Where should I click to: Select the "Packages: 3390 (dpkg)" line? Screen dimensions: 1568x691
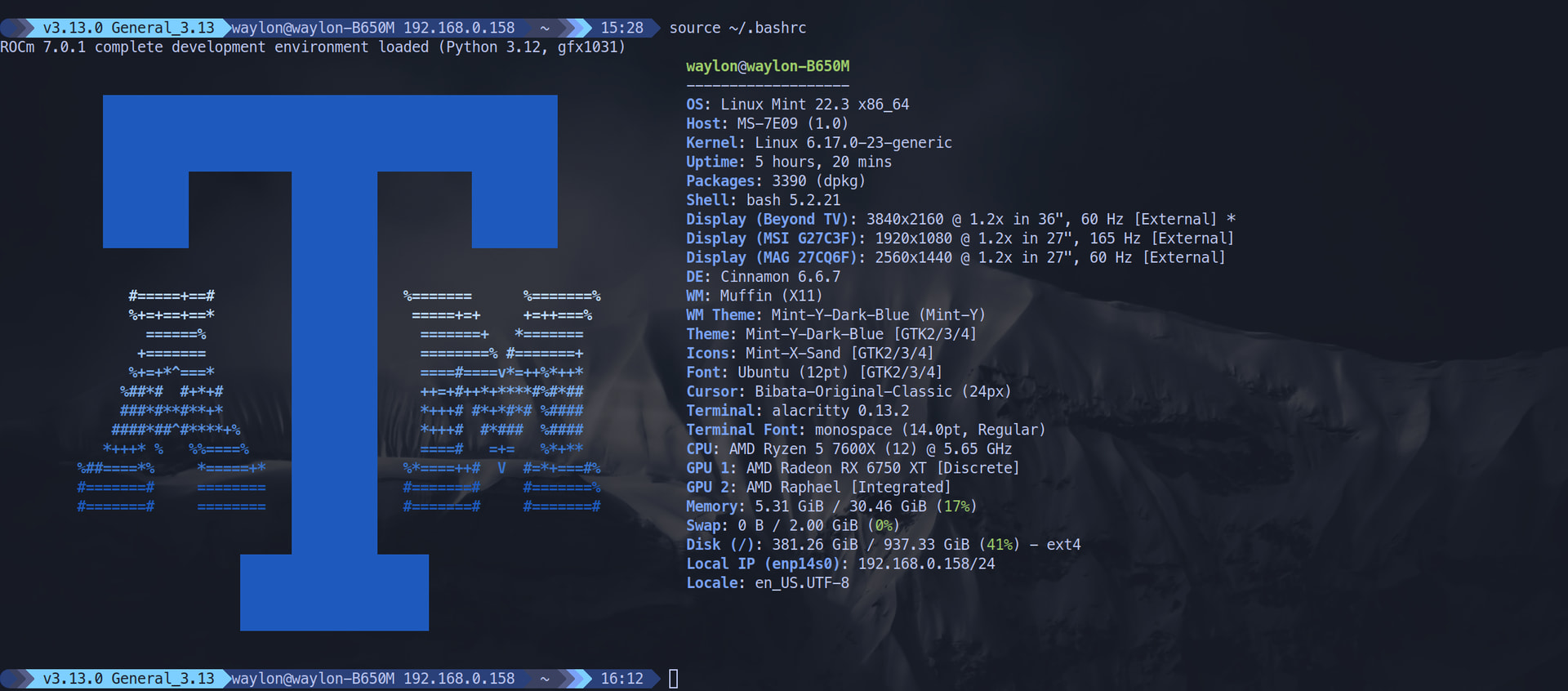coord(775,181)
